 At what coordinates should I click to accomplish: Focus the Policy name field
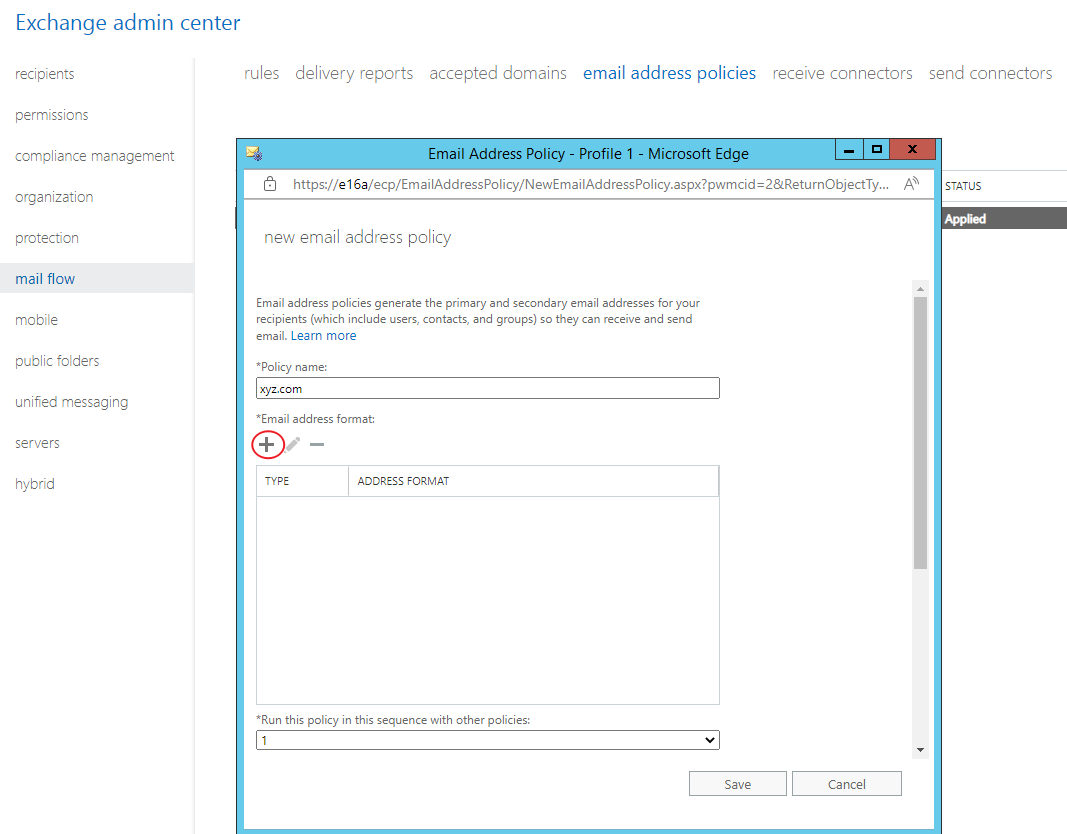click(487, 388)
